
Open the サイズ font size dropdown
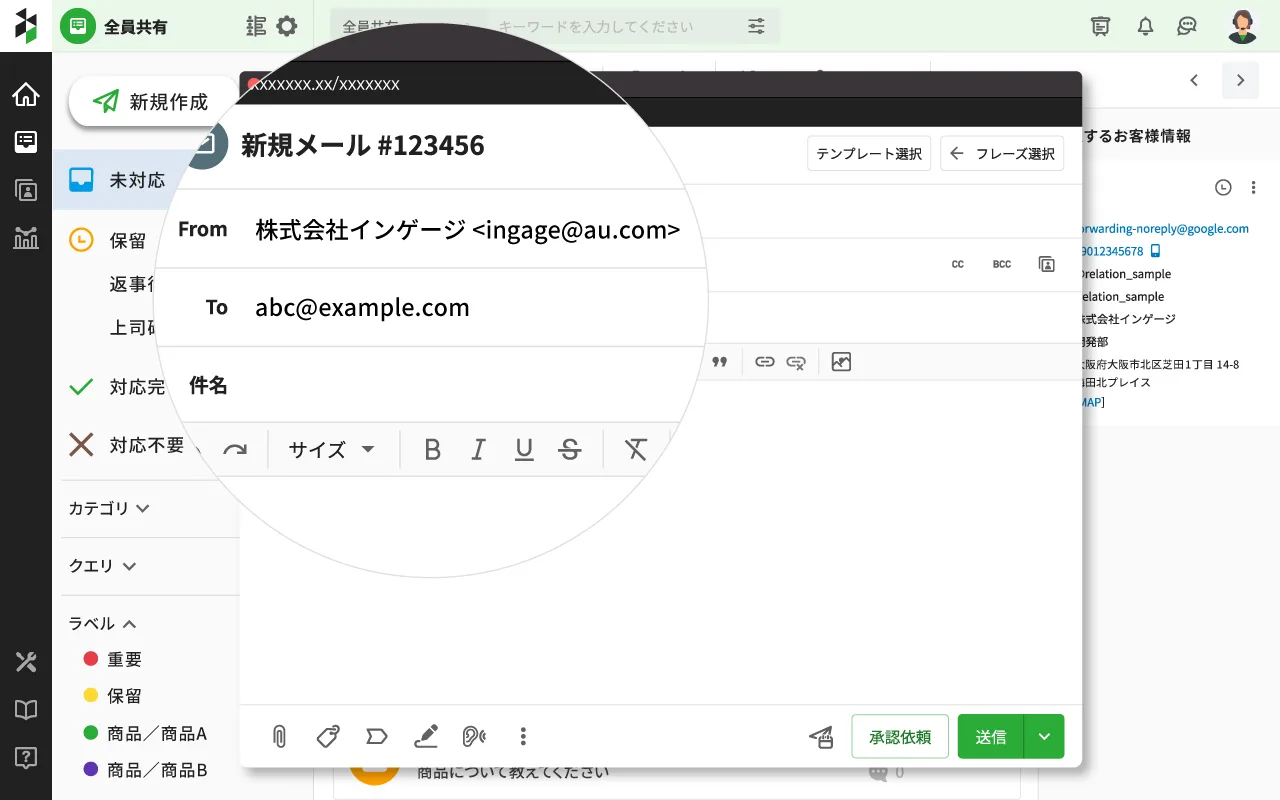tap(332, 450)
